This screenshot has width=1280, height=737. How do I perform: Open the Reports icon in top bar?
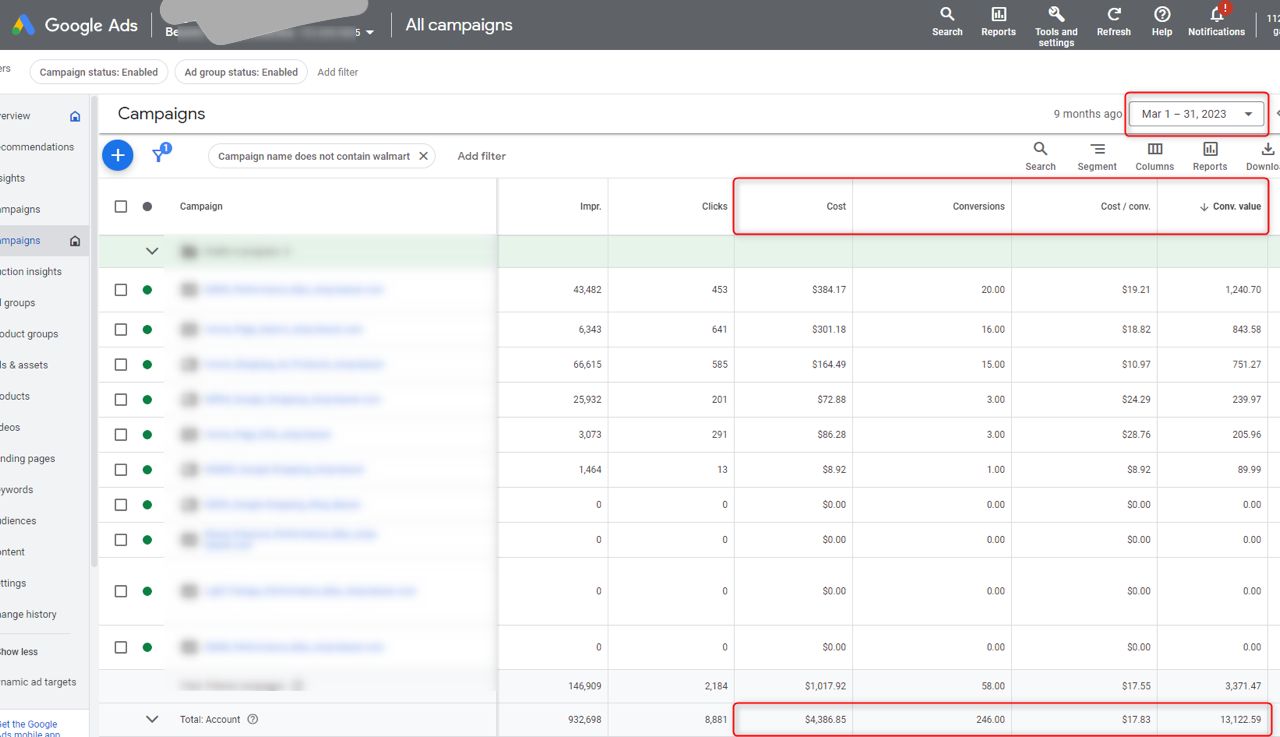[998, 15]
